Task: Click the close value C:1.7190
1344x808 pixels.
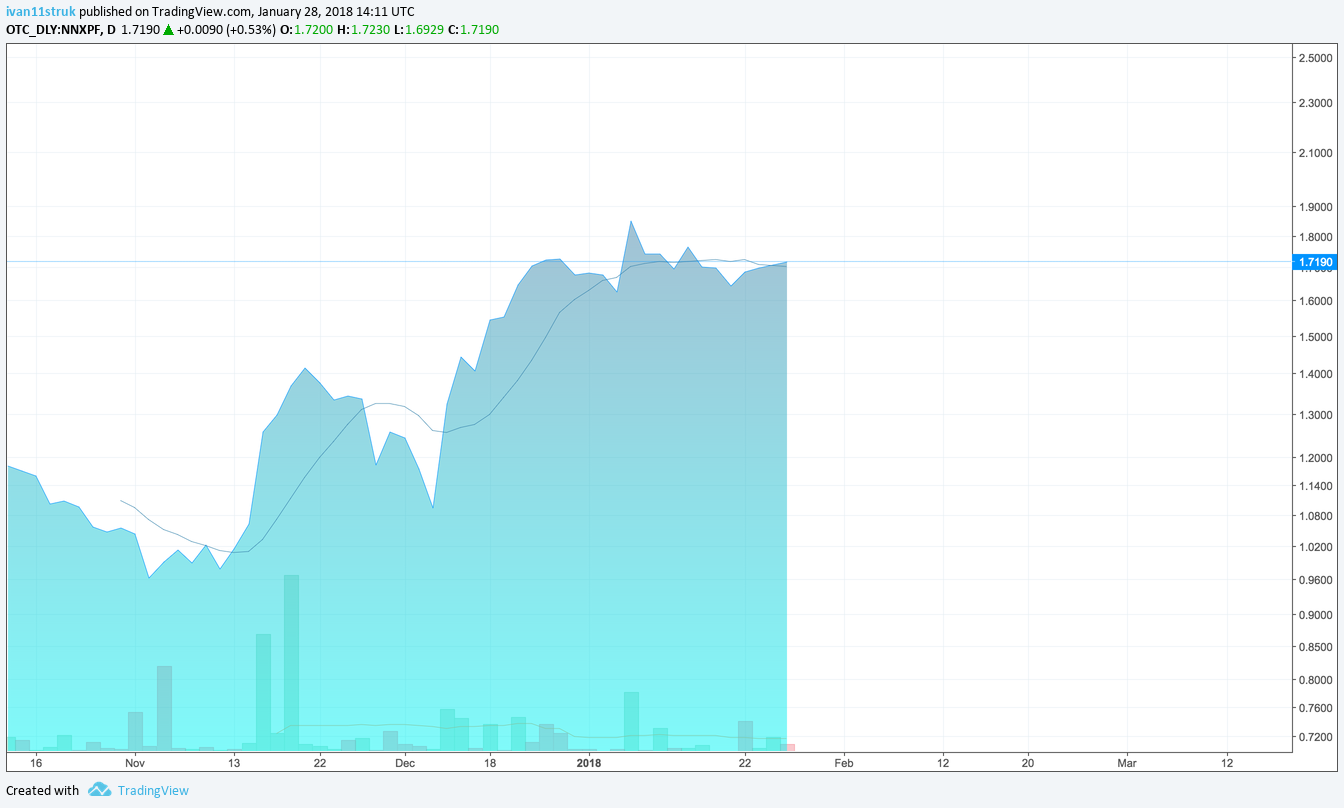Action: click(x=472, y=29)
